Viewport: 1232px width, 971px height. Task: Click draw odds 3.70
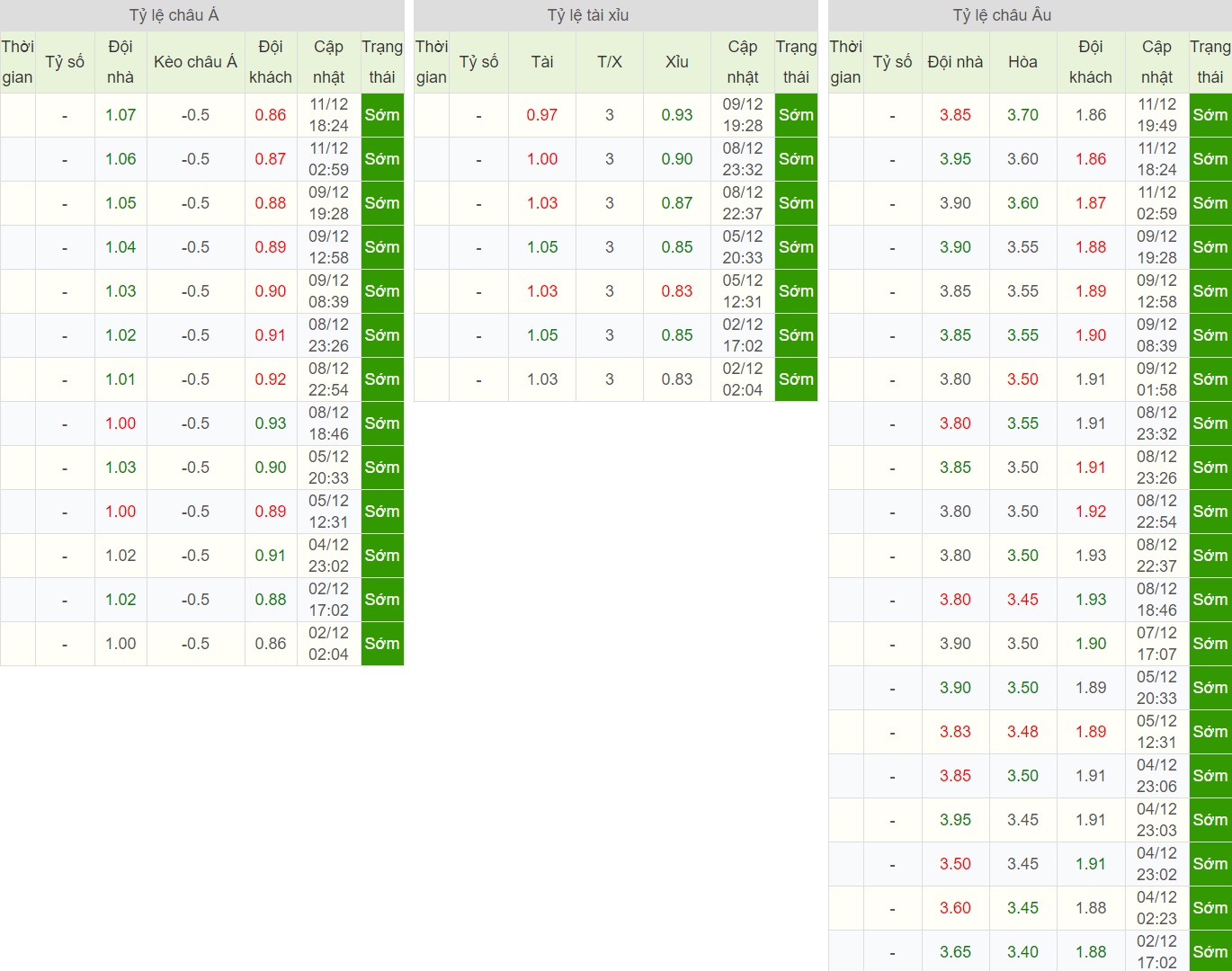pyautogui.click(x=1022, y=115)
